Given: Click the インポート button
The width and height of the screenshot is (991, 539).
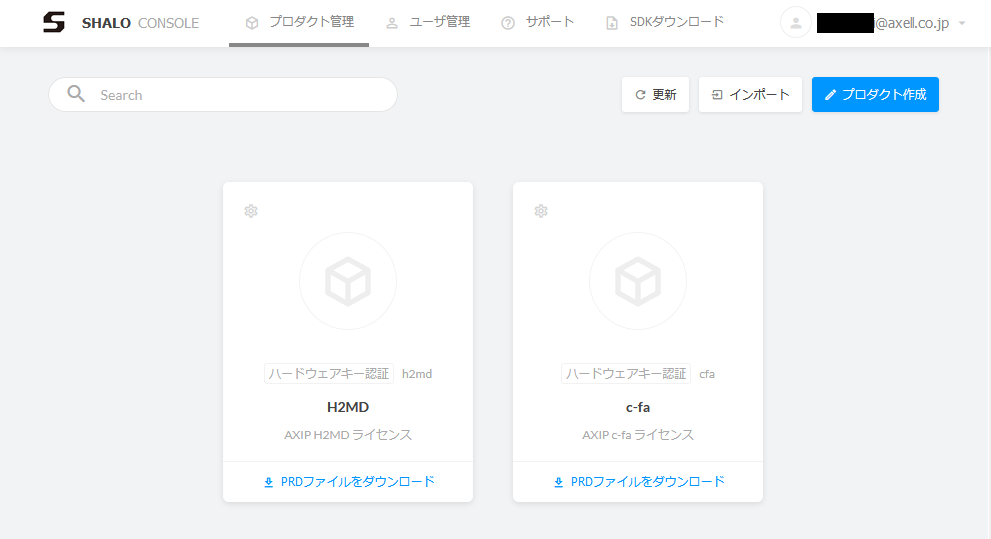Looking at the screenshot, I should coord(750,95).
